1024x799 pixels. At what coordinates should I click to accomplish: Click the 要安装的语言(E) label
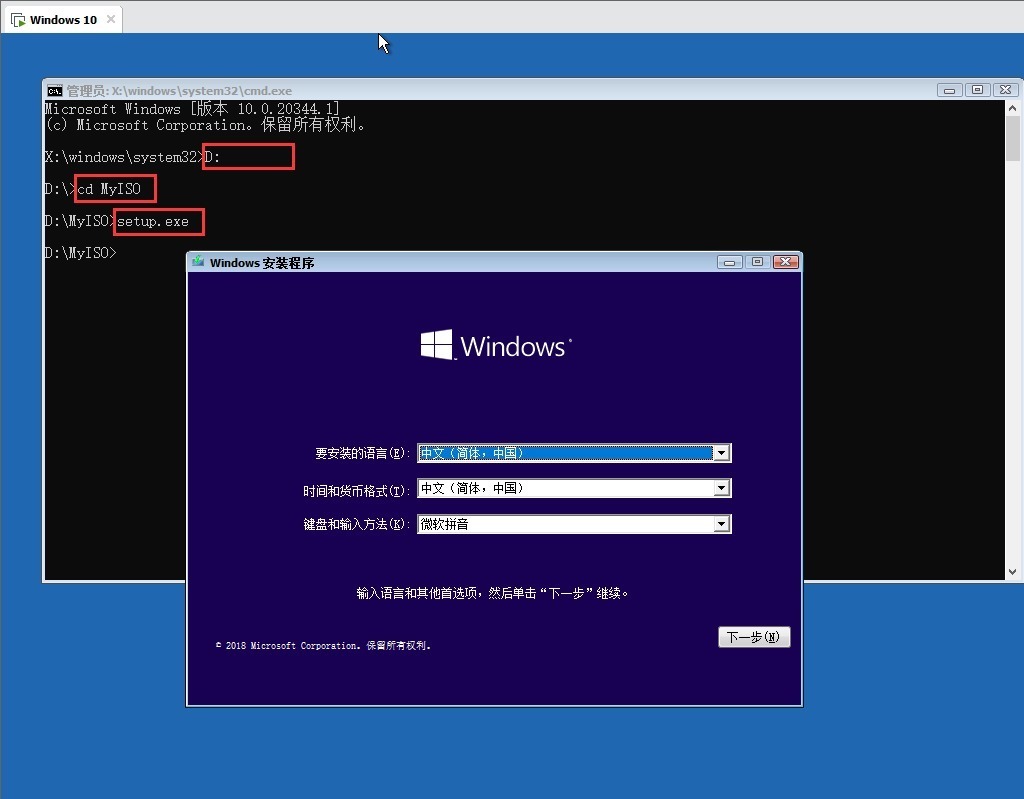click(x=362, y=453)
